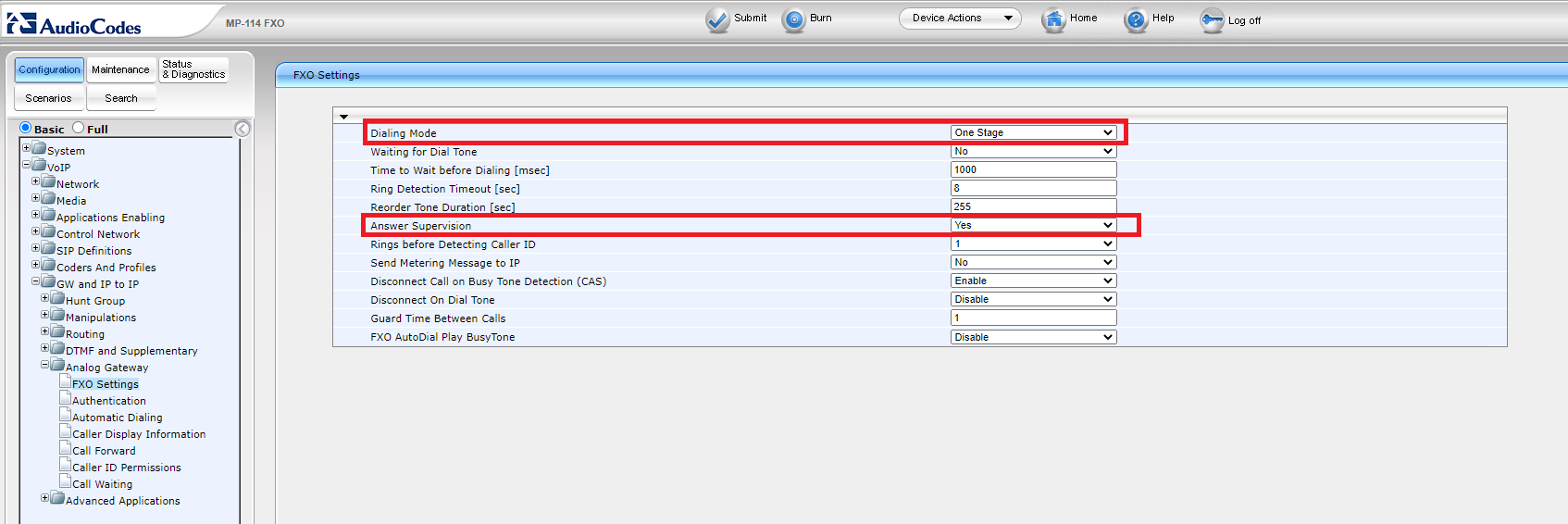Select Applications Enabling in tree
This screenshot has width=1568, height=524.
[111, 218]
